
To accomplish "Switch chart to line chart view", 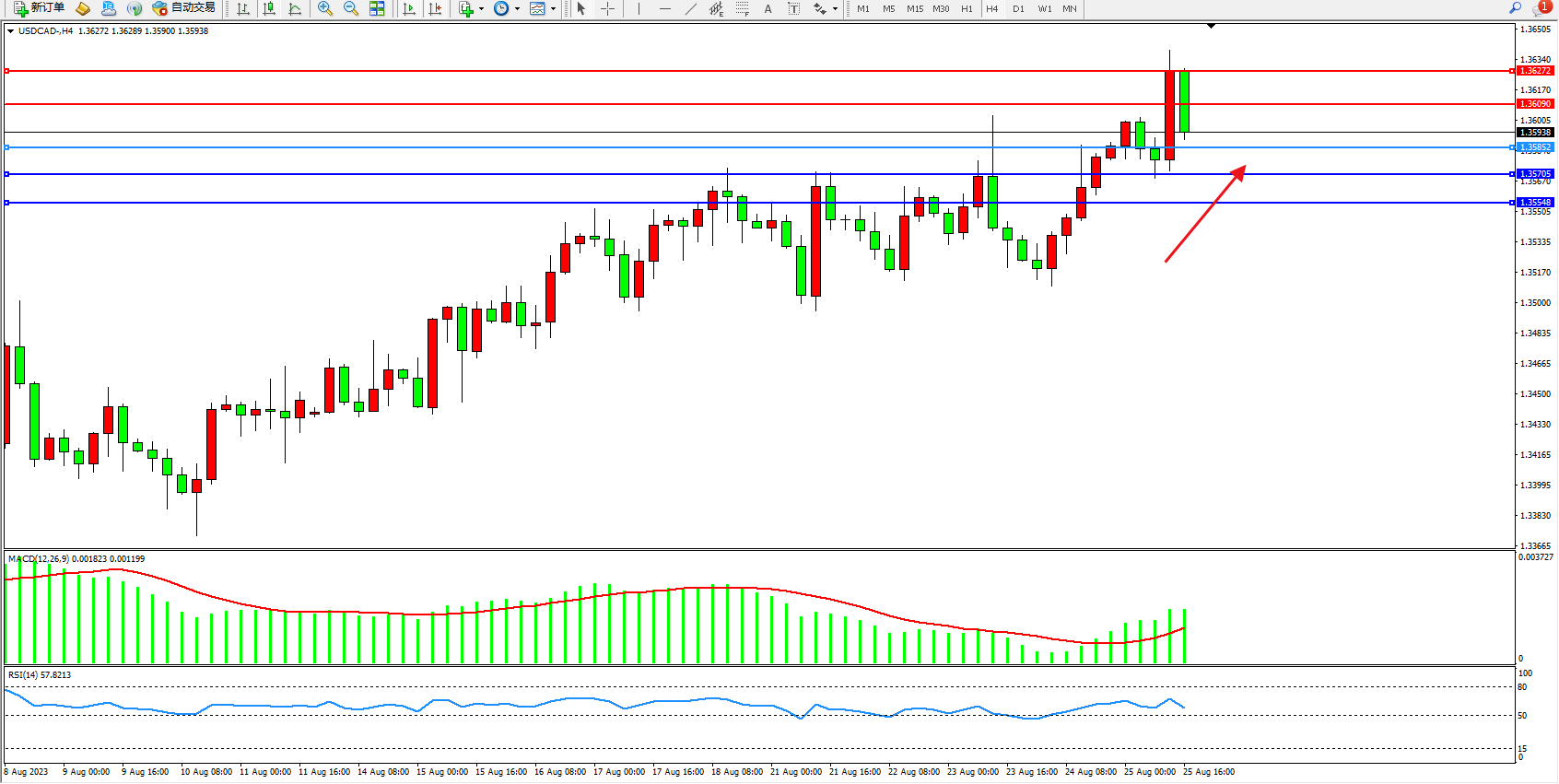I will pos(295,8).
